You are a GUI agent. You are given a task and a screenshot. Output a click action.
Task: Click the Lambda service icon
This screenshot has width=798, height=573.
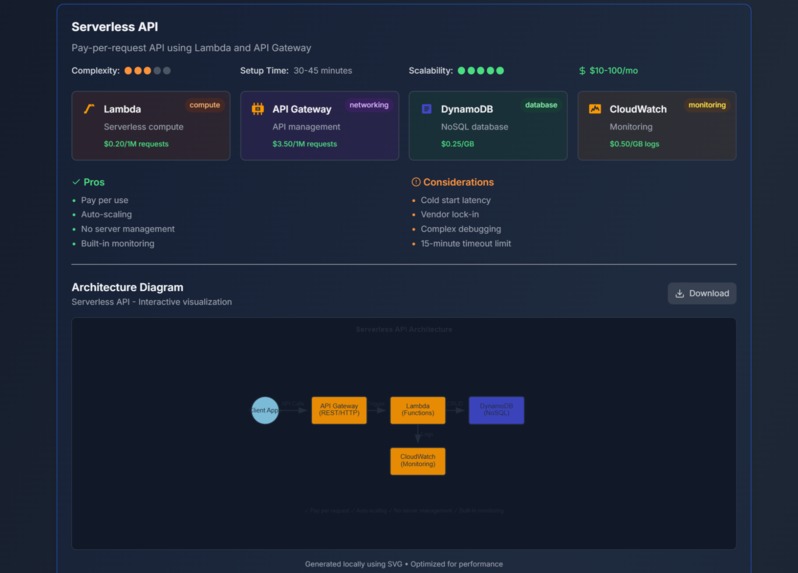[89, 109]
